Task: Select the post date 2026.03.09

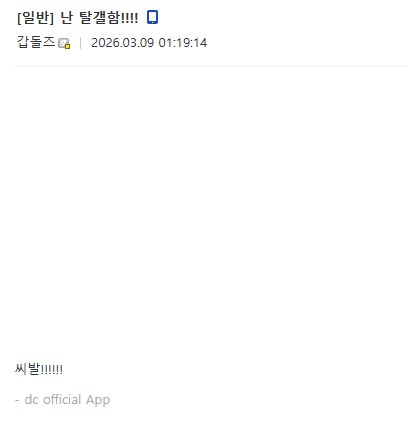Action: (123, 43)
